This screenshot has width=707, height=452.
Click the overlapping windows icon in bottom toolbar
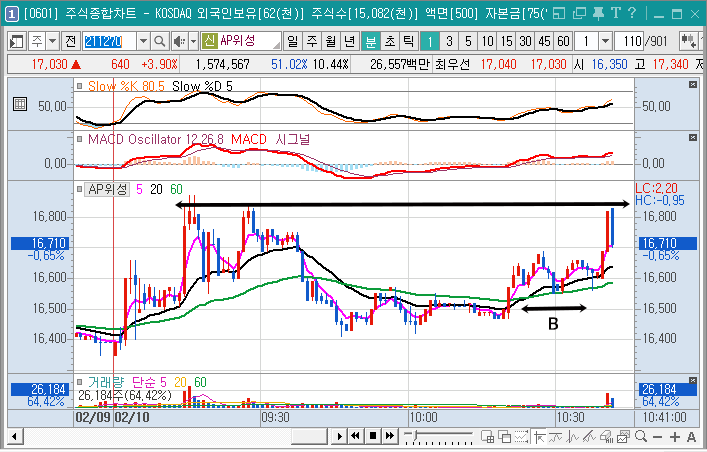(504, 437)
